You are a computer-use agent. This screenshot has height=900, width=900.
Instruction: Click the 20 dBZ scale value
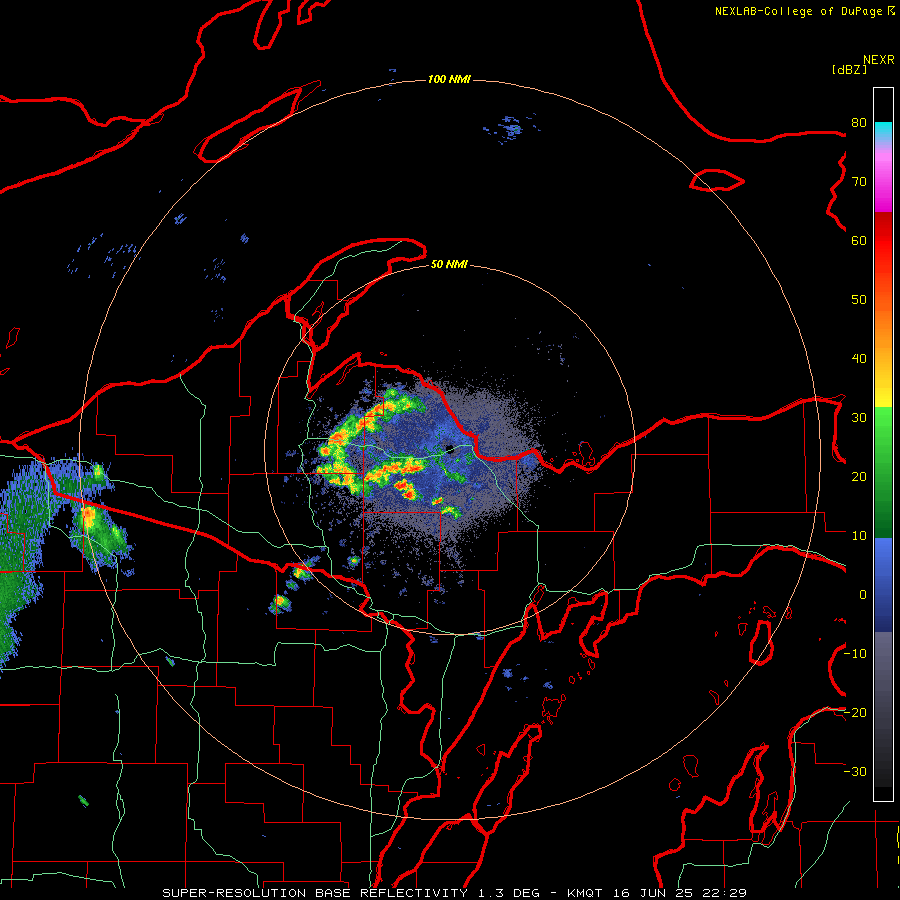859,477
